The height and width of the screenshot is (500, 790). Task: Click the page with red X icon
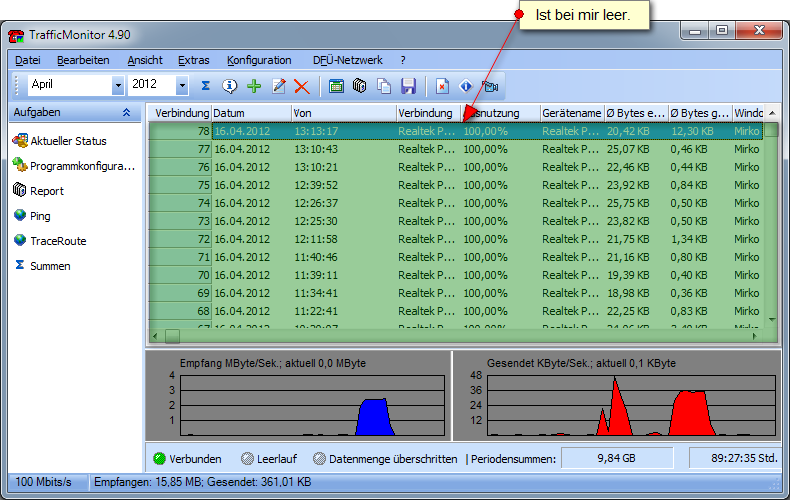pyautogui.click(x=442, y=86)
